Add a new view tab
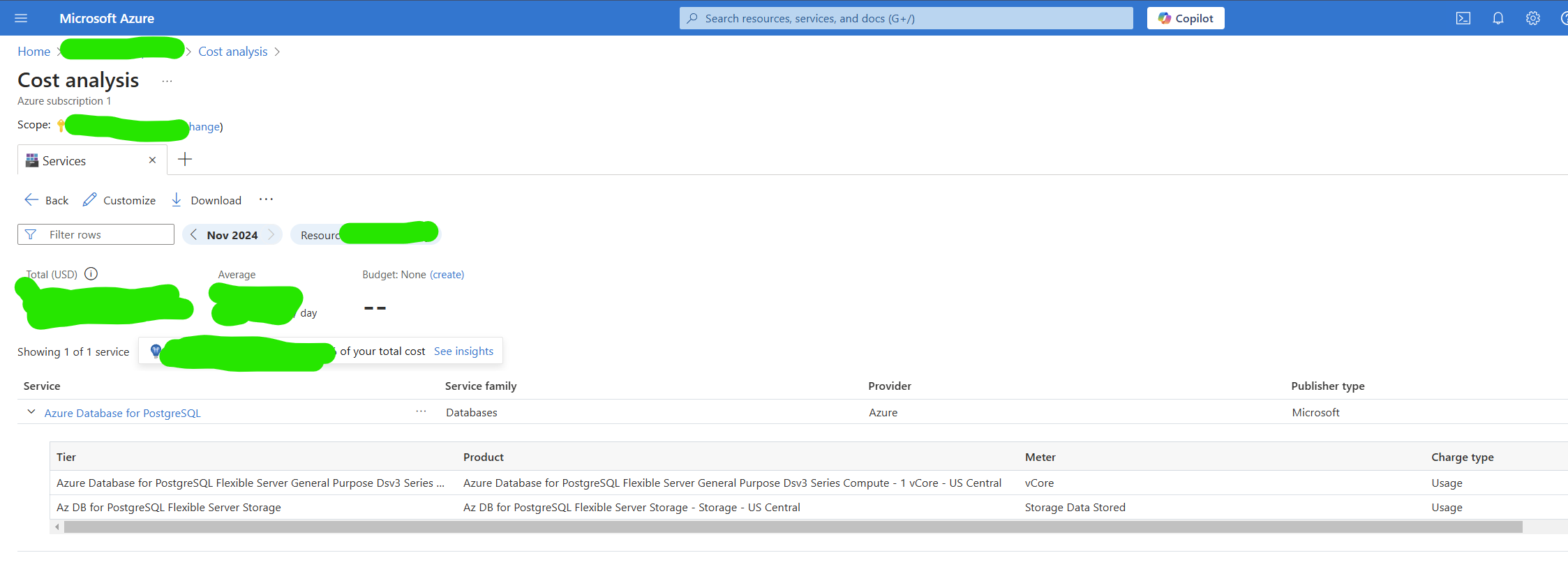Screen dimensions: 1568x583 (x=185, y=160)
